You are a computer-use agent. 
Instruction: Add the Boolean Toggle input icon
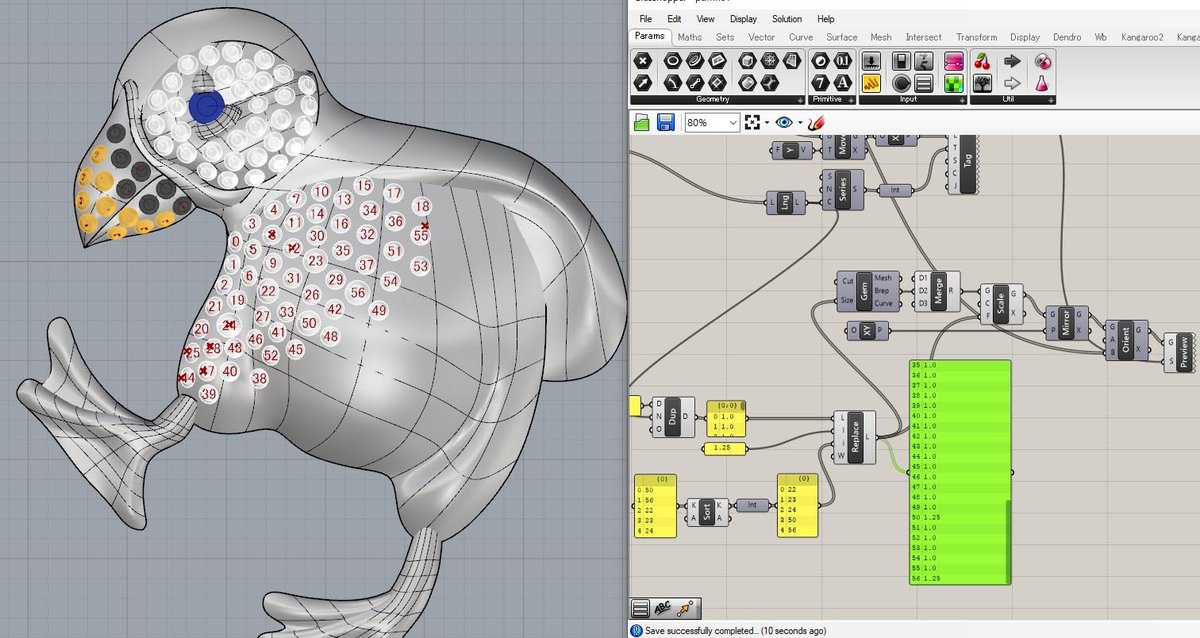point(901,60)
